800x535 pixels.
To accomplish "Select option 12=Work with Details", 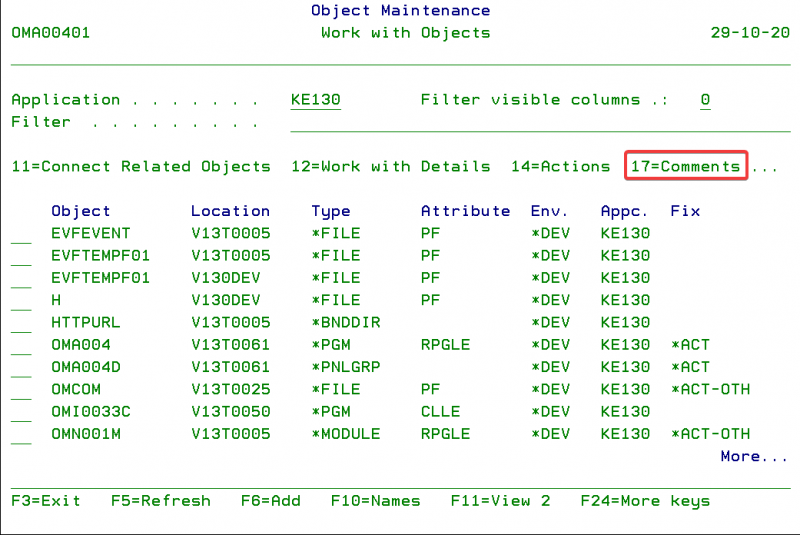I will click(x=390, y=167).
